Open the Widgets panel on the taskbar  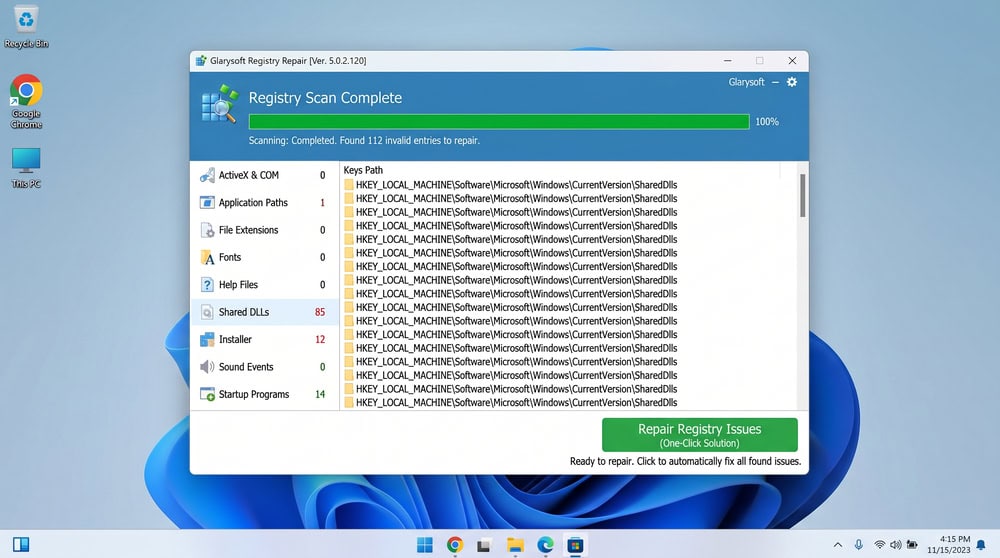tap(21, 545)
